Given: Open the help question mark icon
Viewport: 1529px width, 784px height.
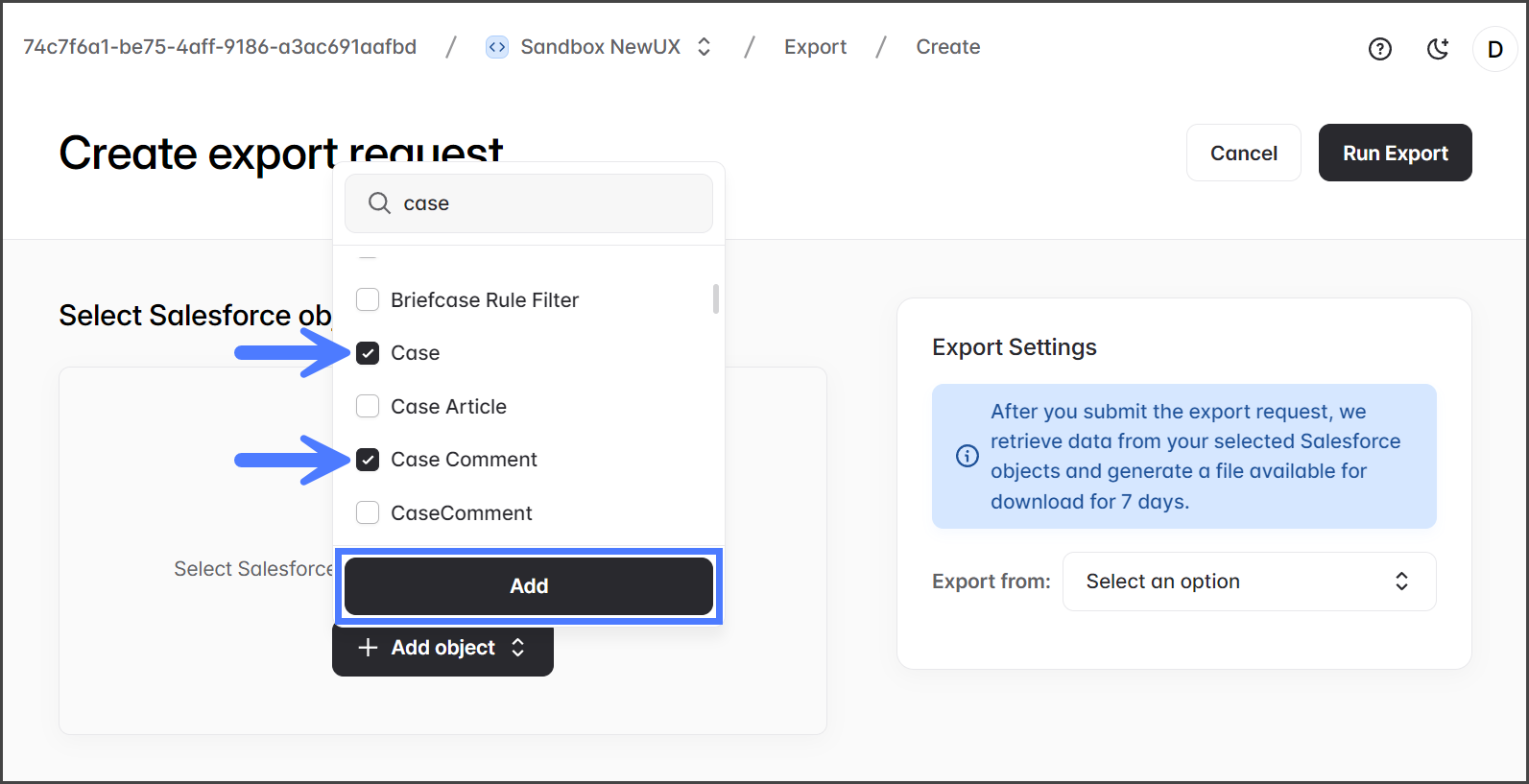Looking at the screenshot, I should point(1379,49).
